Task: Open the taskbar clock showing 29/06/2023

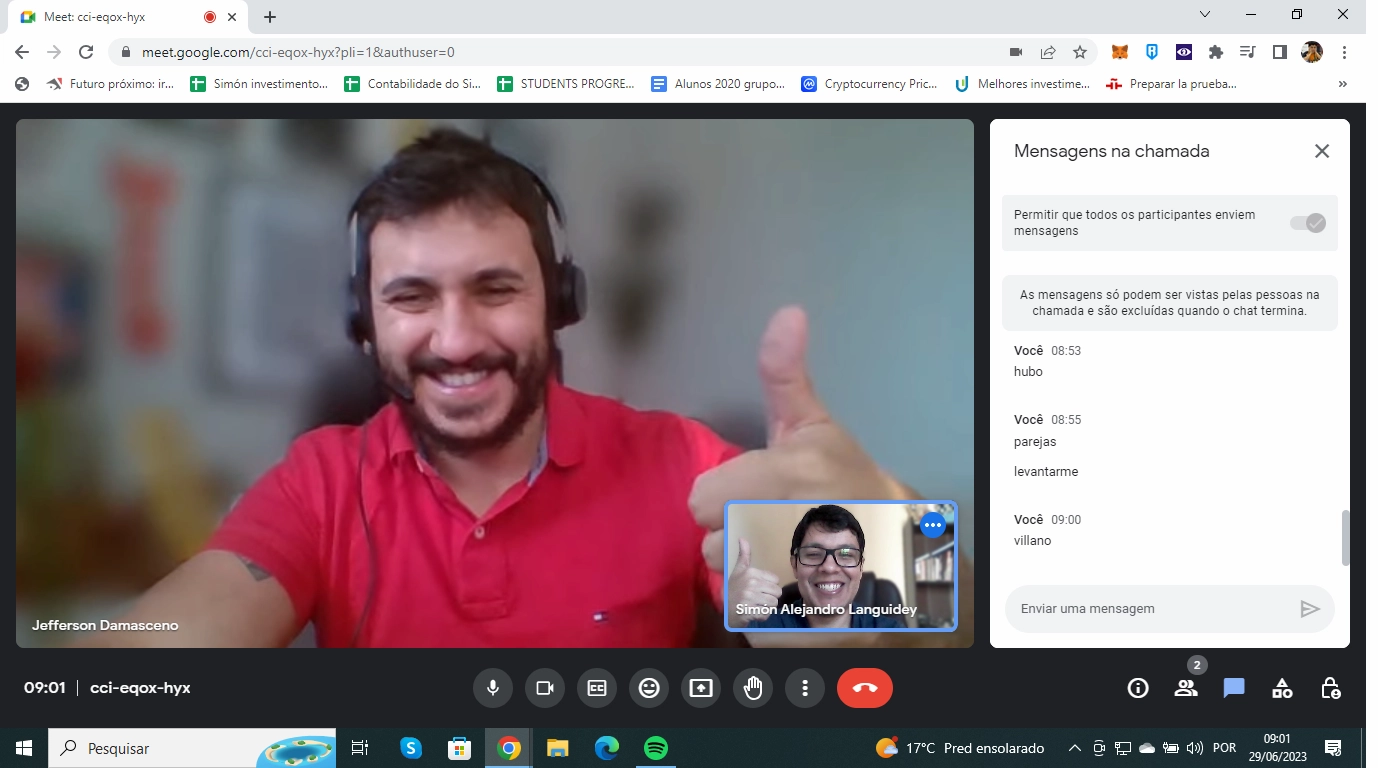Action: click(1277, 748)
